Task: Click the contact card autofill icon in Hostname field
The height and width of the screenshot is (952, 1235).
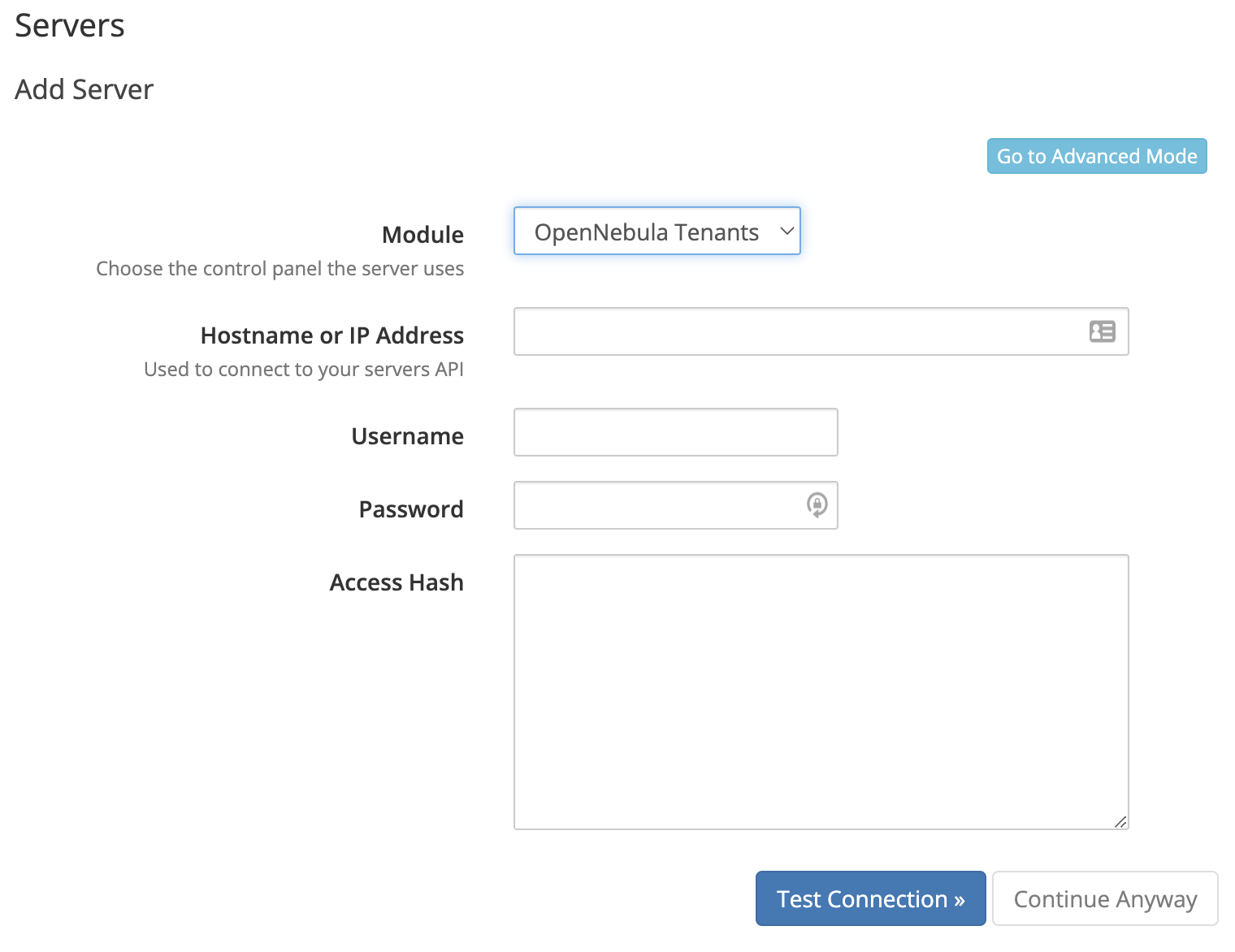Action: [1102, 331]
